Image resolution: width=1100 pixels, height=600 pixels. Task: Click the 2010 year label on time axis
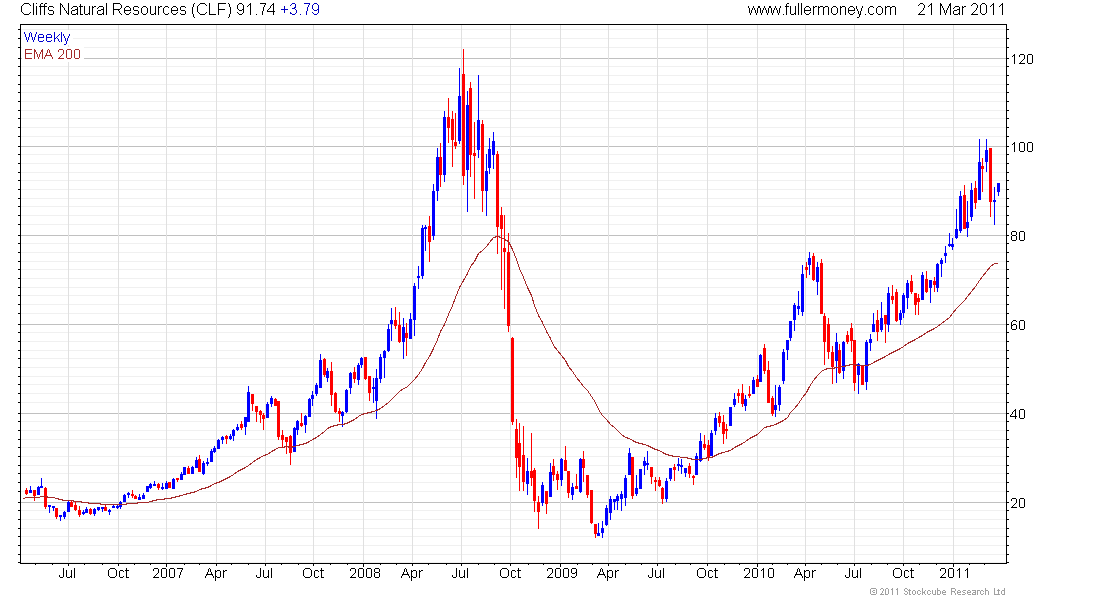(758, 573)
